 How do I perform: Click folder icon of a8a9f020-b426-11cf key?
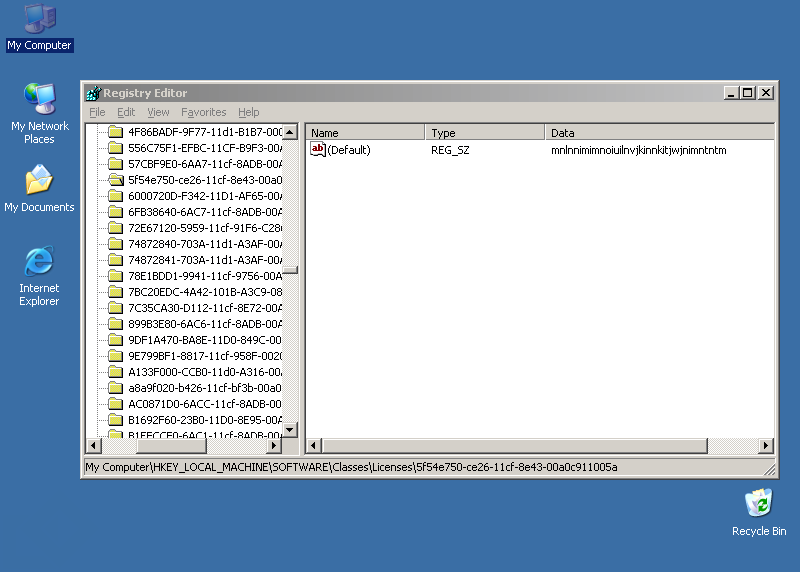pyautogui.click(x=116, y=388)
